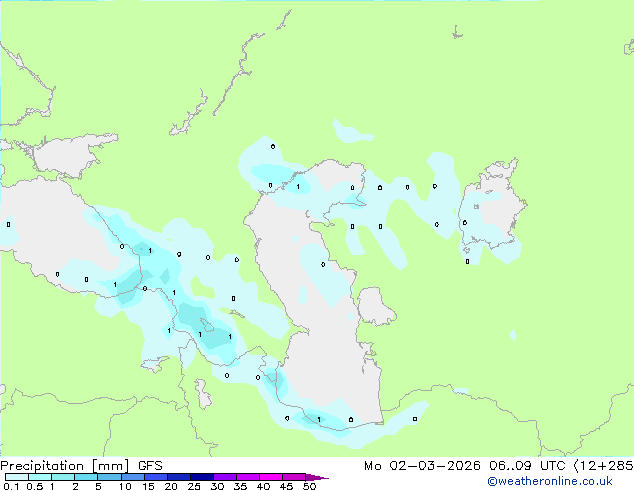
Task: Click the 35–40 mm legend swatch
Action: 247,477
